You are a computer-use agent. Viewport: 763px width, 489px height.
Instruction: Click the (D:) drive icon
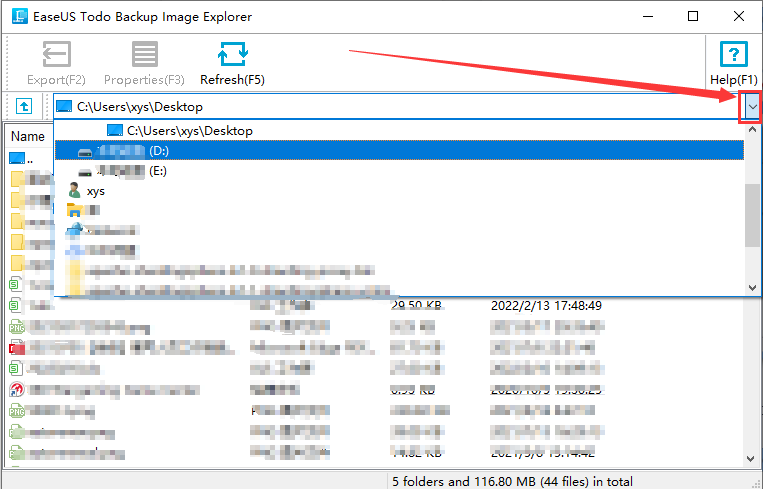pyautogui.click(x=85, y=152)
